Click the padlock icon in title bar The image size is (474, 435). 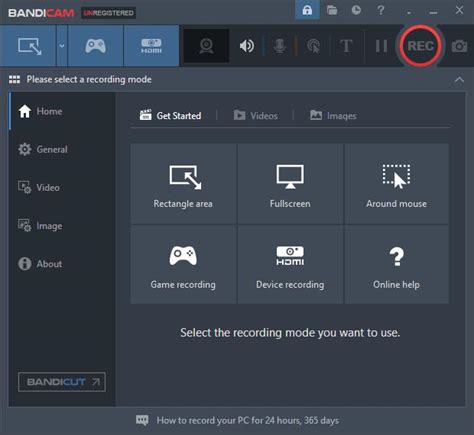click(307, 10)
